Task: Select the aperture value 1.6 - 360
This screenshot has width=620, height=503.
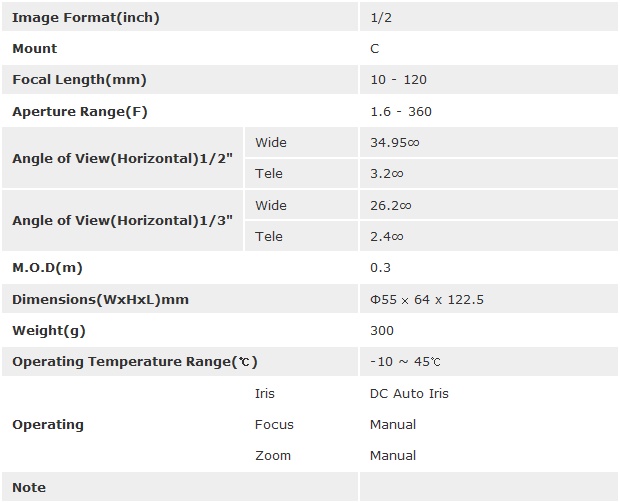Action: pos(401,112)
